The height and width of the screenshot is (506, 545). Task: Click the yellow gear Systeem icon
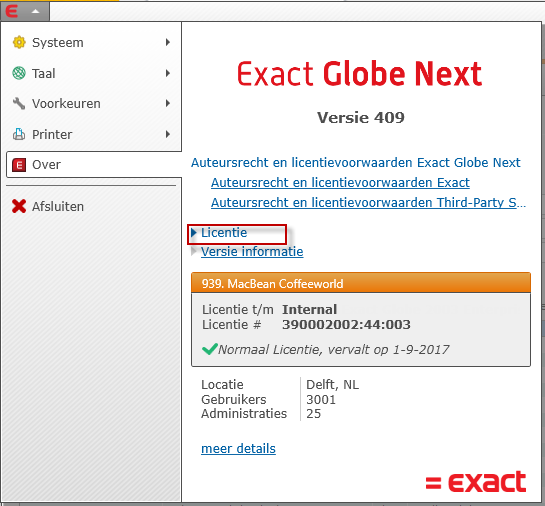point(19,42)
